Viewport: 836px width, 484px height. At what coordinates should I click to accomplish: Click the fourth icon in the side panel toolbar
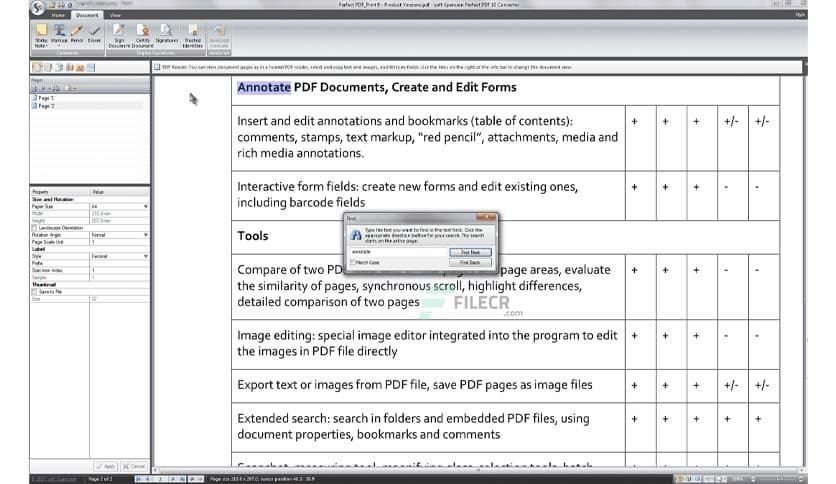(69, 68)
